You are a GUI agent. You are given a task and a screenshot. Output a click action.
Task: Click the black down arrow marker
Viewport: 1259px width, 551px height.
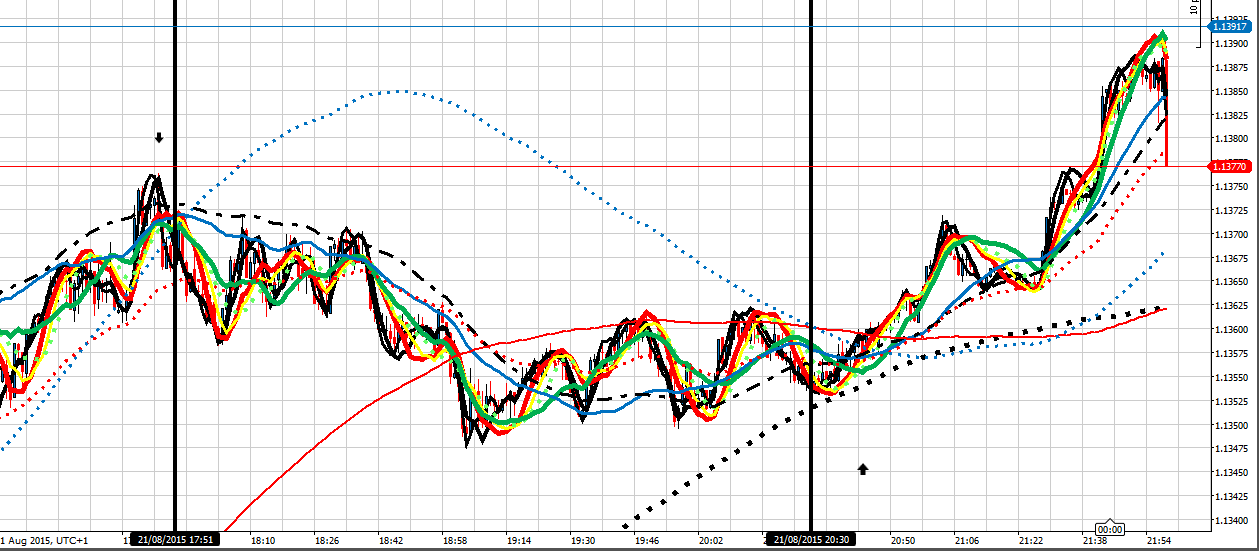click(x=158, y=138)
